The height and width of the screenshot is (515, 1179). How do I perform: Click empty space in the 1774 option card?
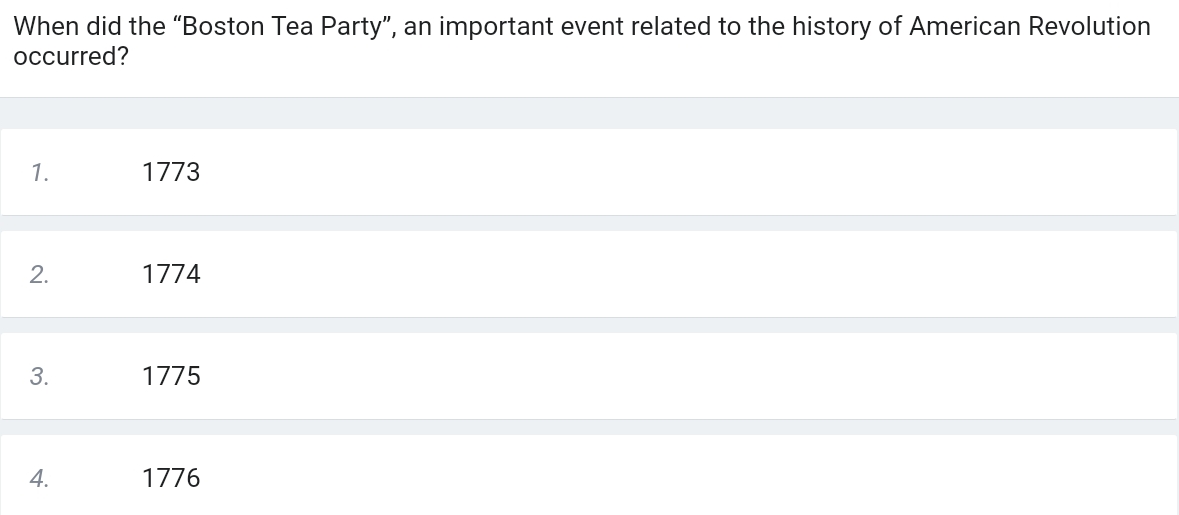coord(677,274)
